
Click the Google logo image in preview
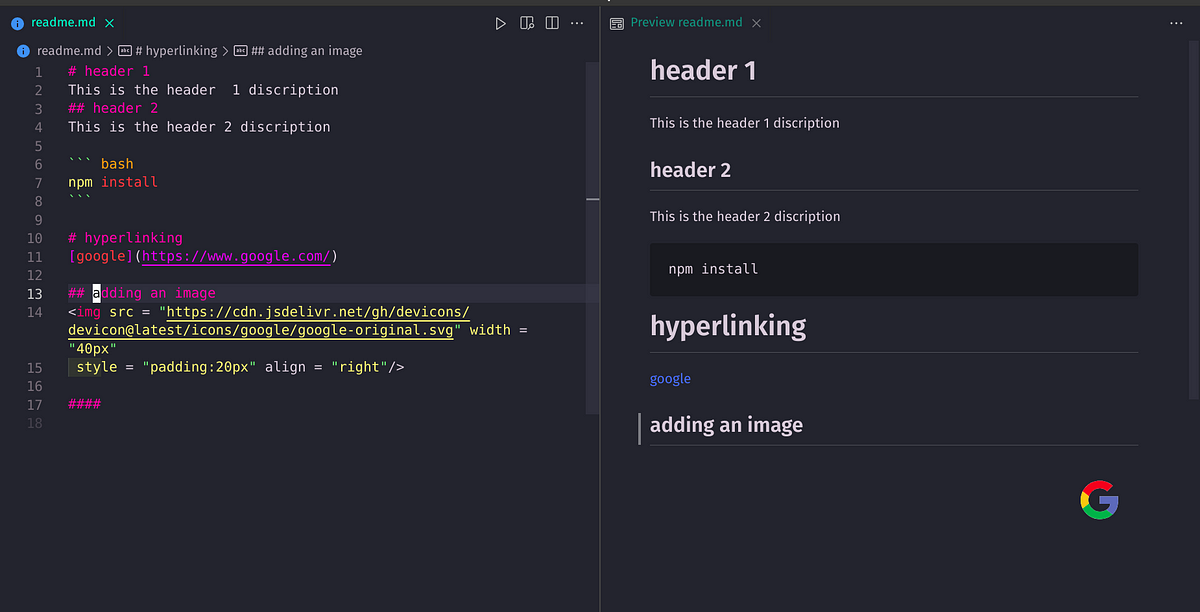click(x=1099, y=499)
